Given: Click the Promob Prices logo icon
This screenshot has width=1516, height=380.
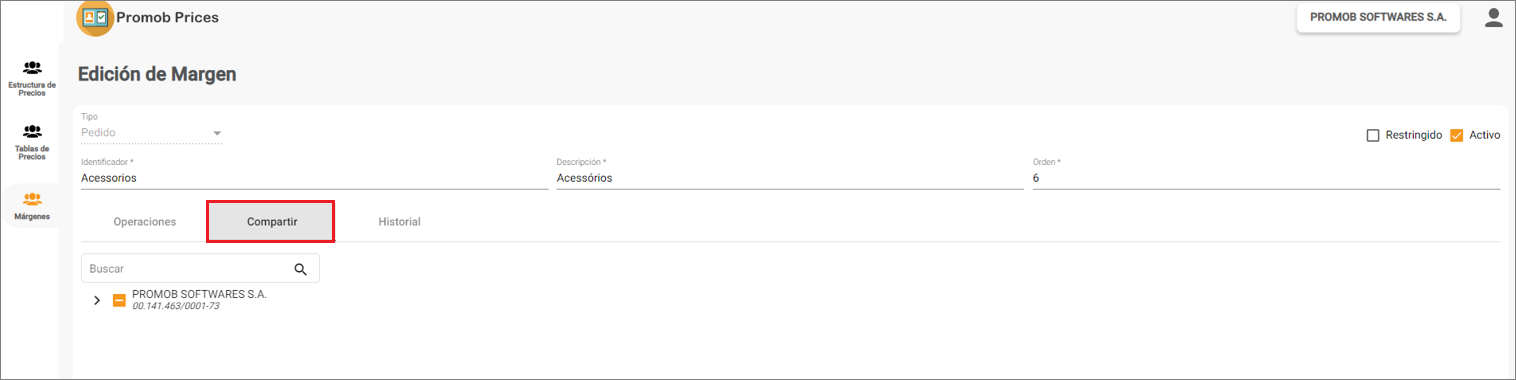Looking at the screenshot, I should [x=95, y=17].
